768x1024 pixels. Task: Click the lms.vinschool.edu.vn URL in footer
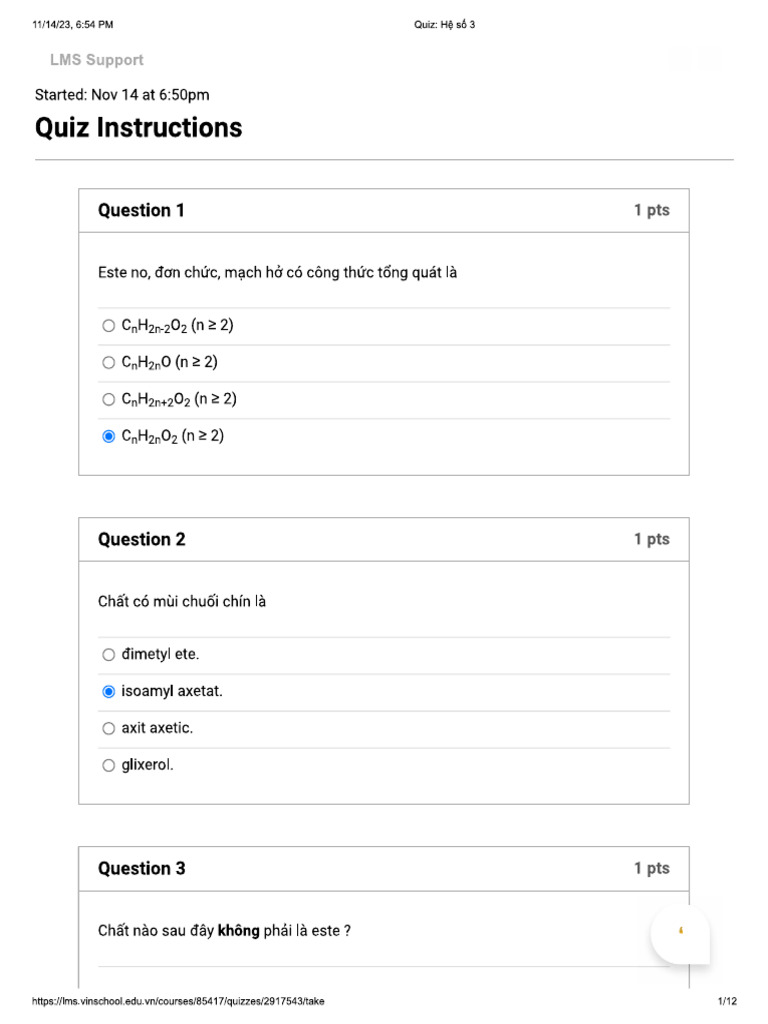(x=178, y=1001)
